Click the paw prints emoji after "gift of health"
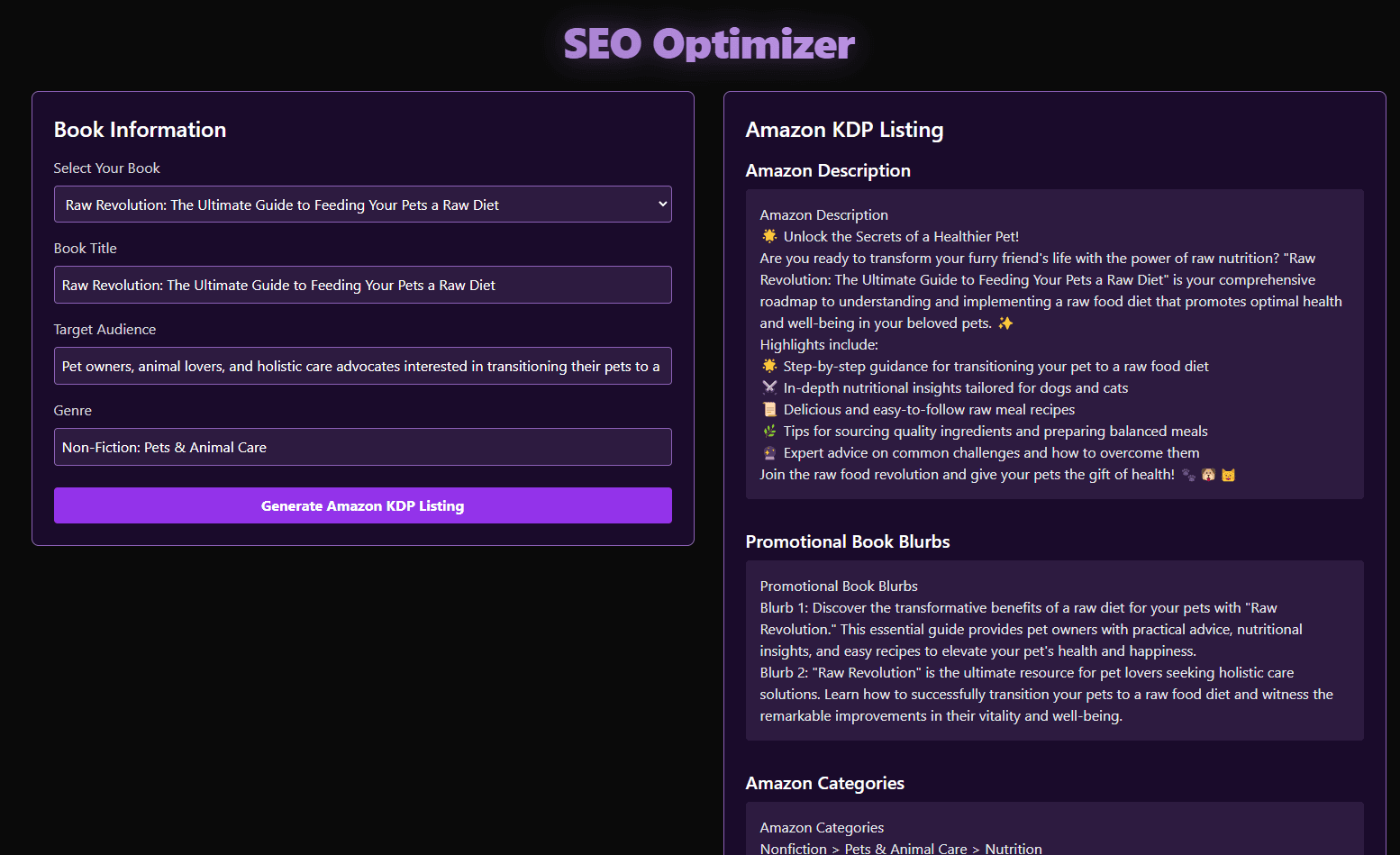Screen dimensions: 1400x855 1189,474
